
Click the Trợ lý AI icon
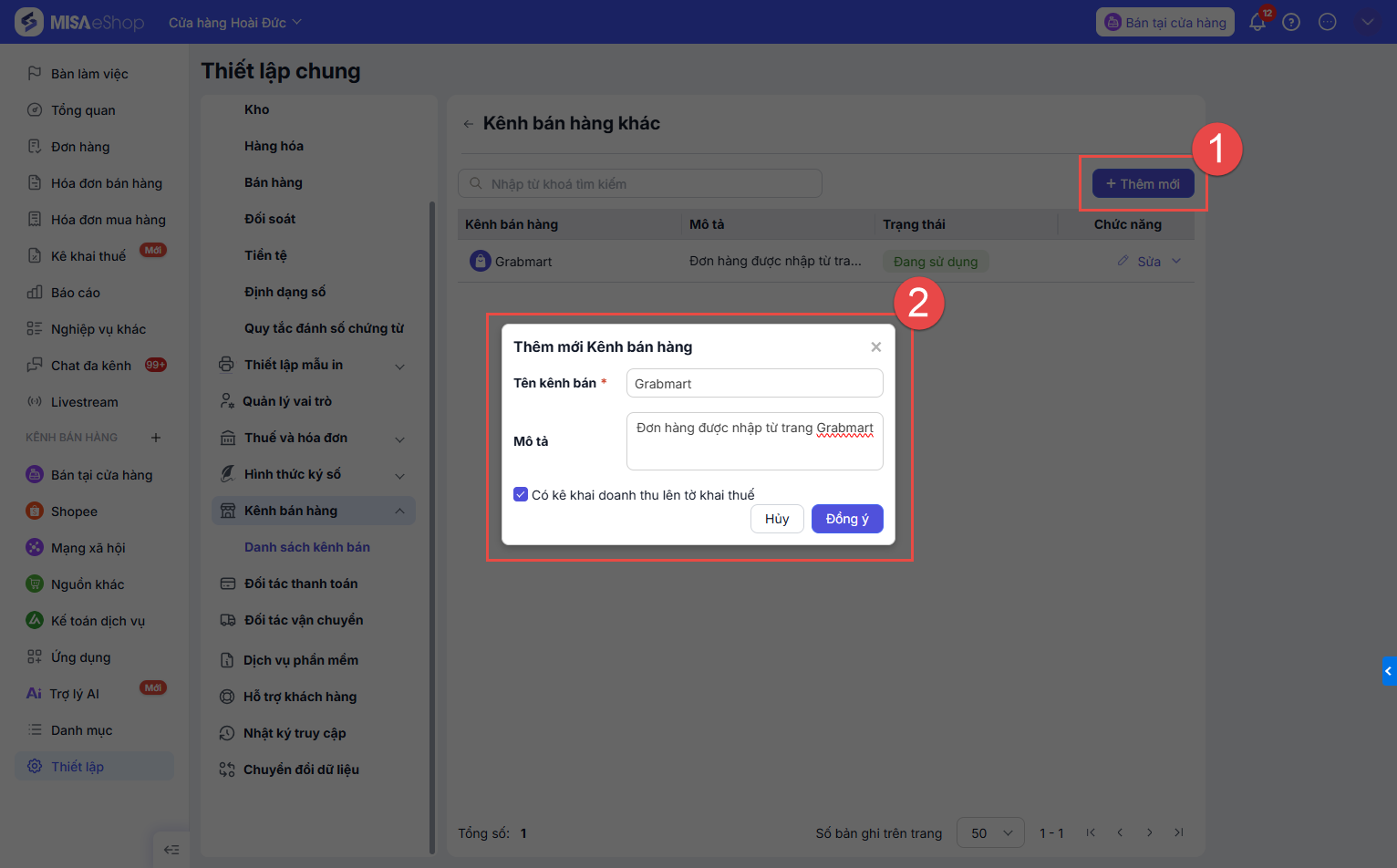click(x=34, y=693)
